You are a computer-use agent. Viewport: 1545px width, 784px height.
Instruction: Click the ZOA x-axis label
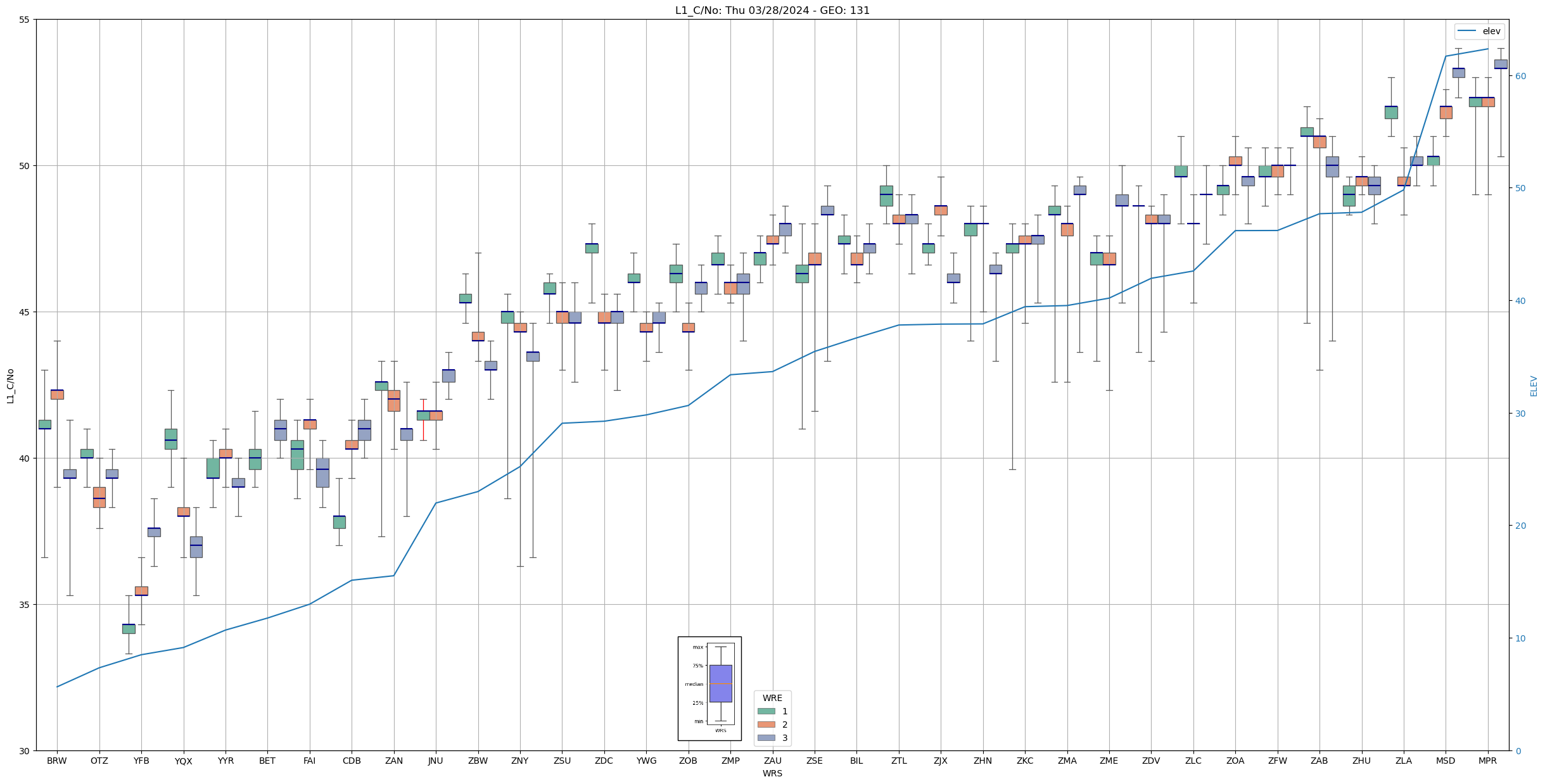(1235, 761)
